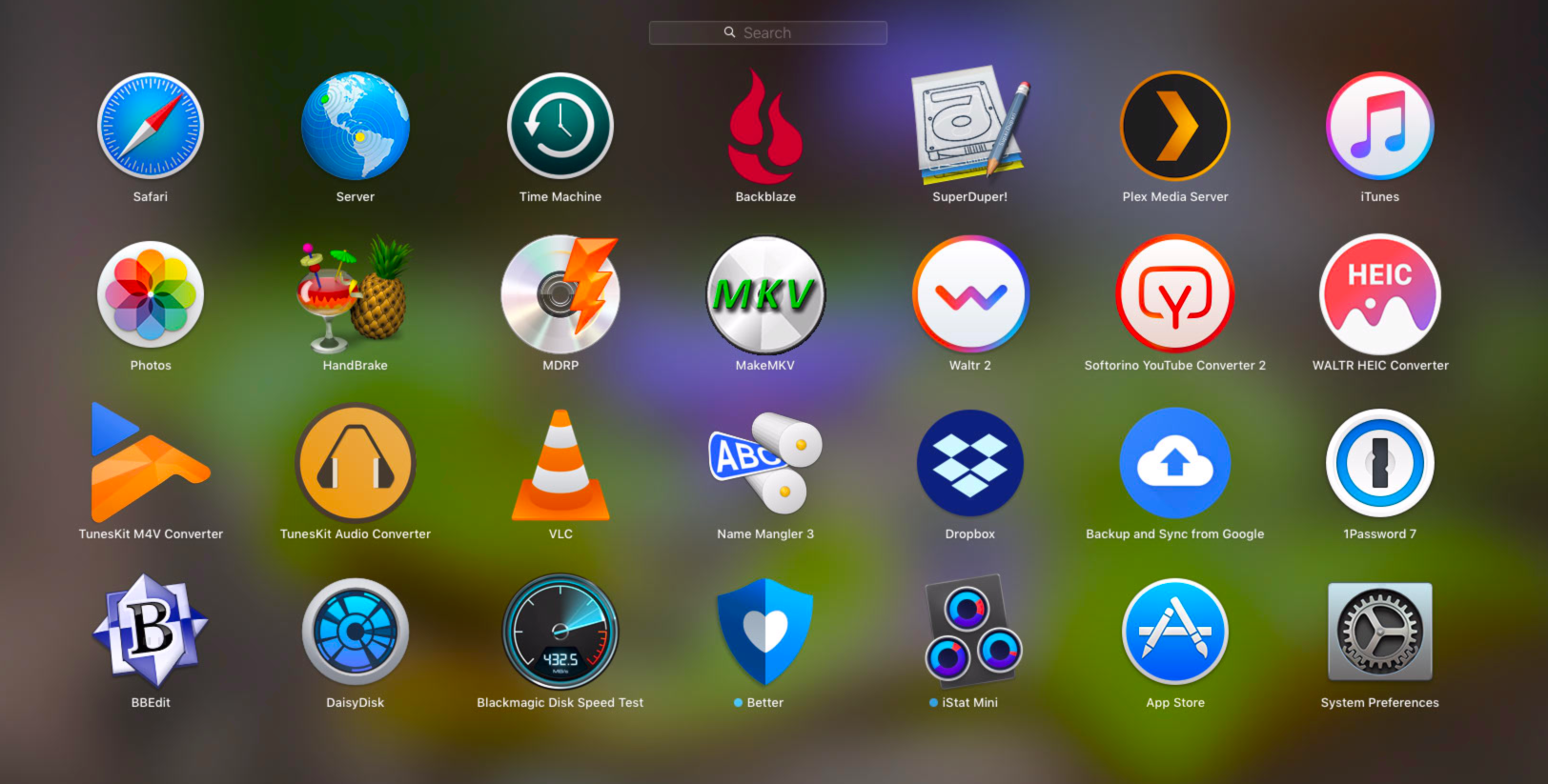
Task: Click the "Time Machine" label text
Action: [560, 197]
